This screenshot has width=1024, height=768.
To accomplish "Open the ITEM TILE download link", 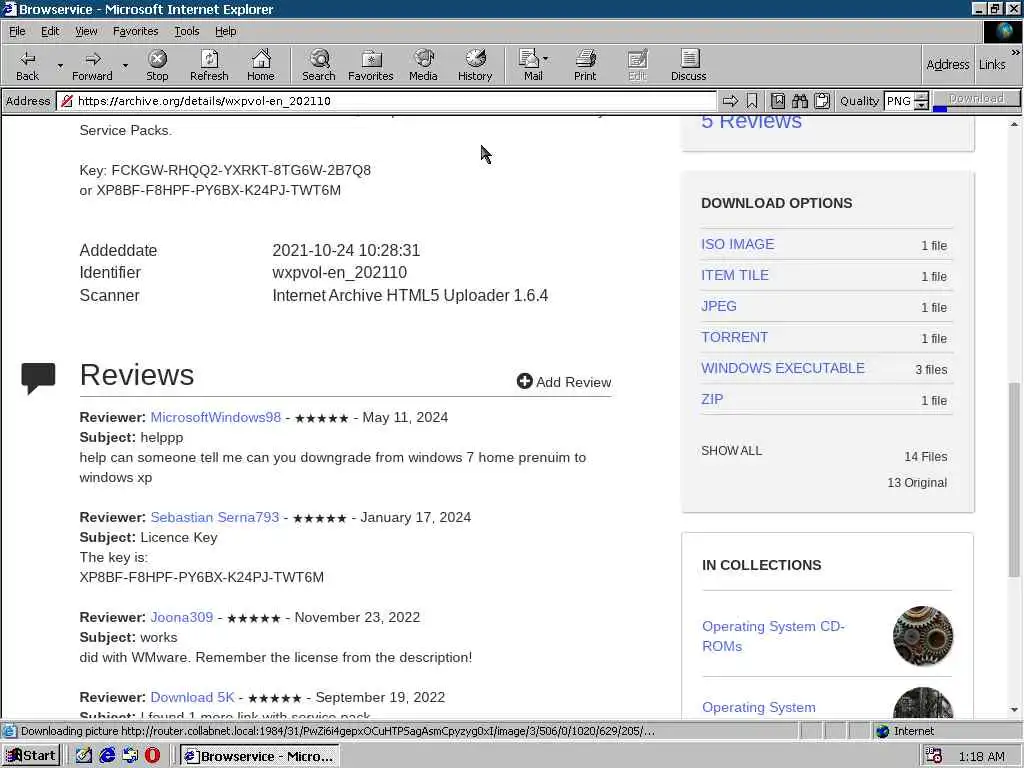I will (x=735, y=275).
